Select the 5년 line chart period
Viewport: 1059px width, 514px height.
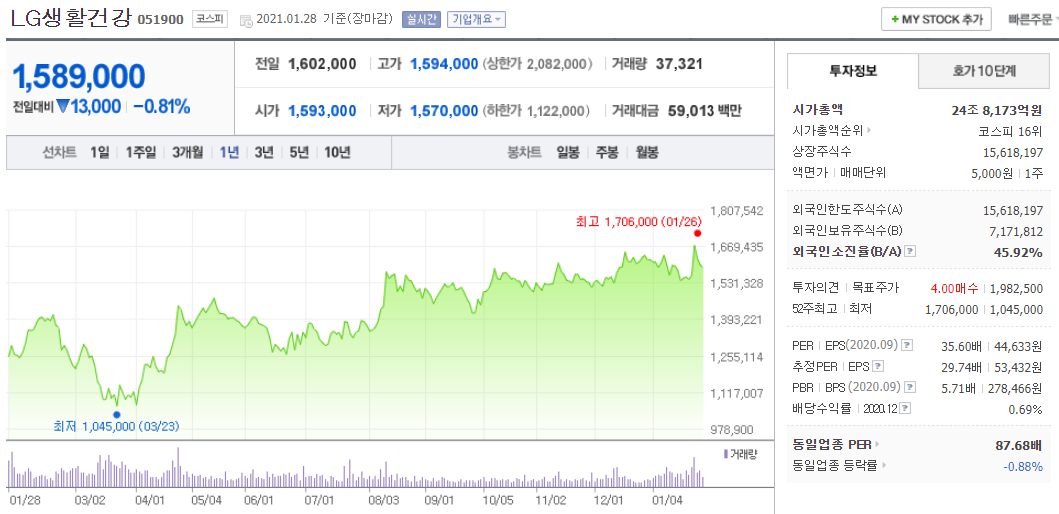pyautogui.click(x=299, y=153)
